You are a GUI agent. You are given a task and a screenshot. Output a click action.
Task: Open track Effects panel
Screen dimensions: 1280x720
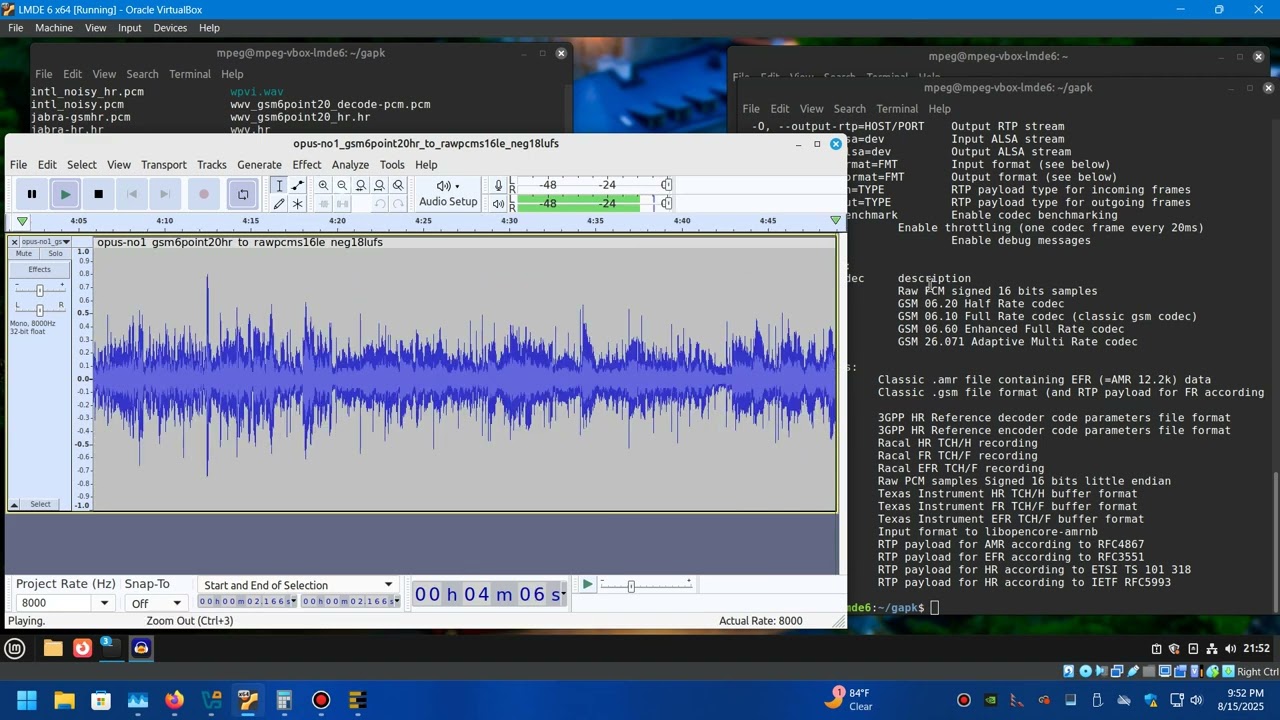coord(39,269)
